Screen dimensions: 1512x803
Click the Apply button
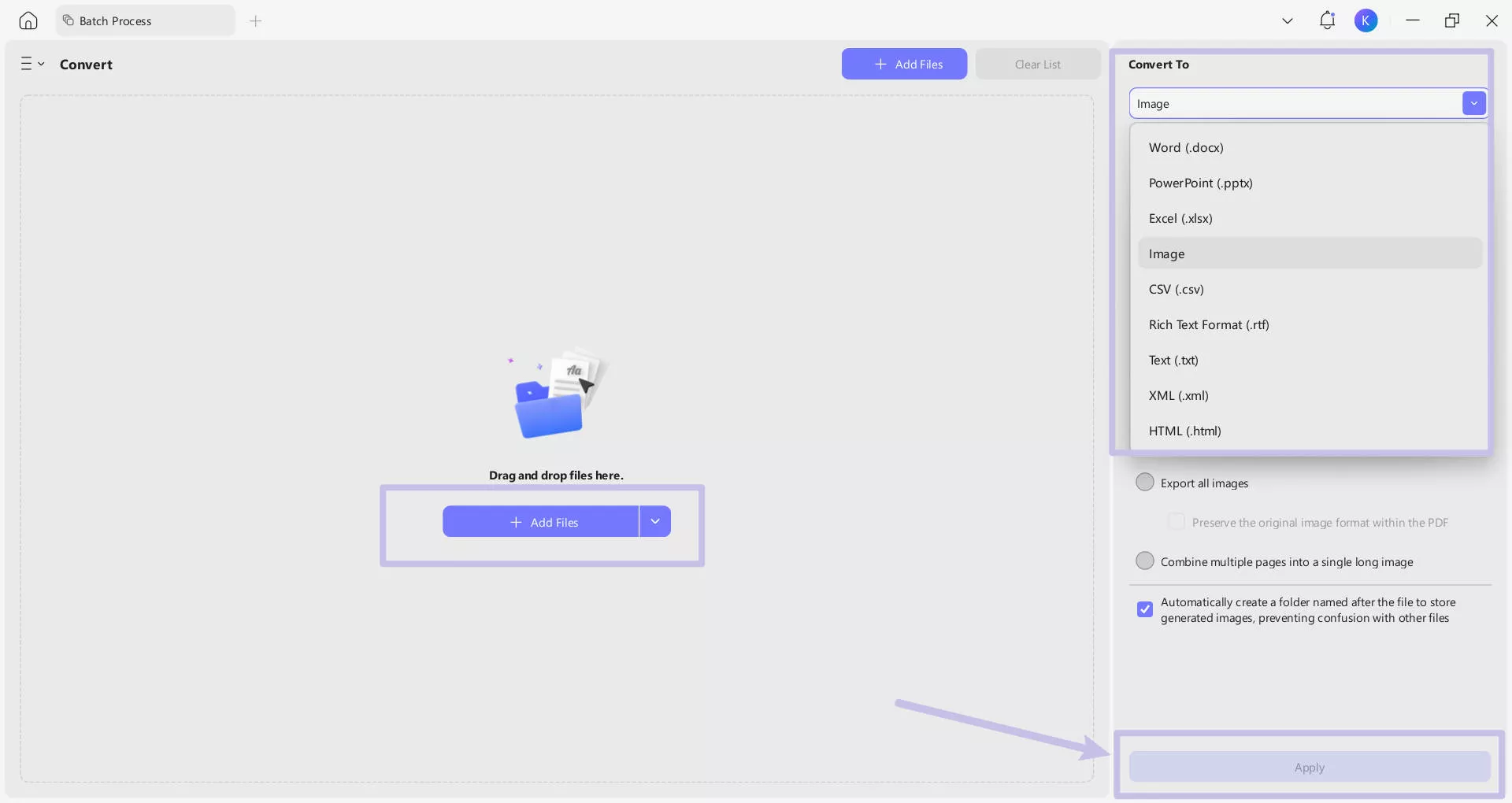[1309, 767]
